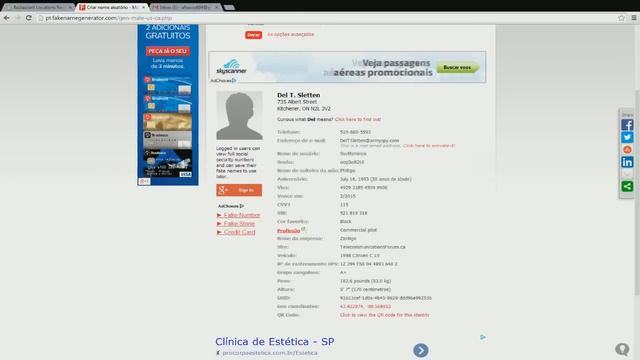Screen dimensions: 640x360
Task: Open the Clínica de Estética - SP ad title
Action: (x=275, y=342)
